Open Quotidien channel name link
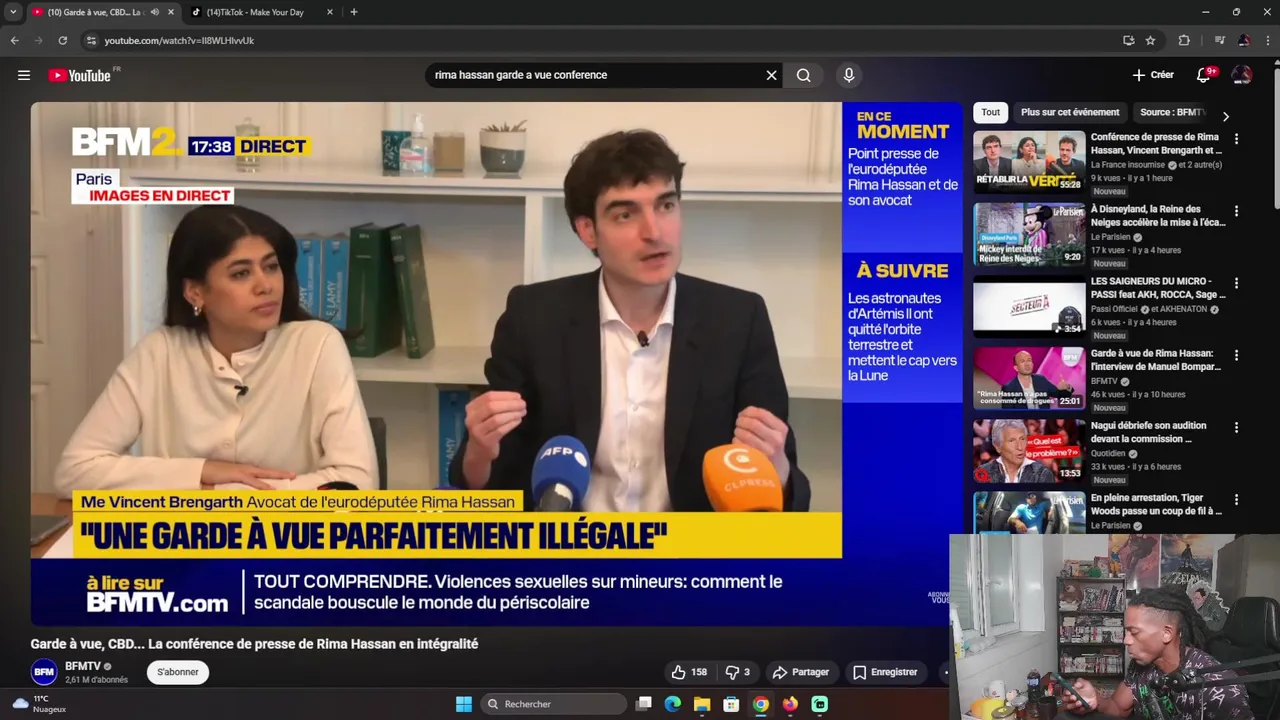The width and height of the screenshot is (1280, 720). point(1109,453)
